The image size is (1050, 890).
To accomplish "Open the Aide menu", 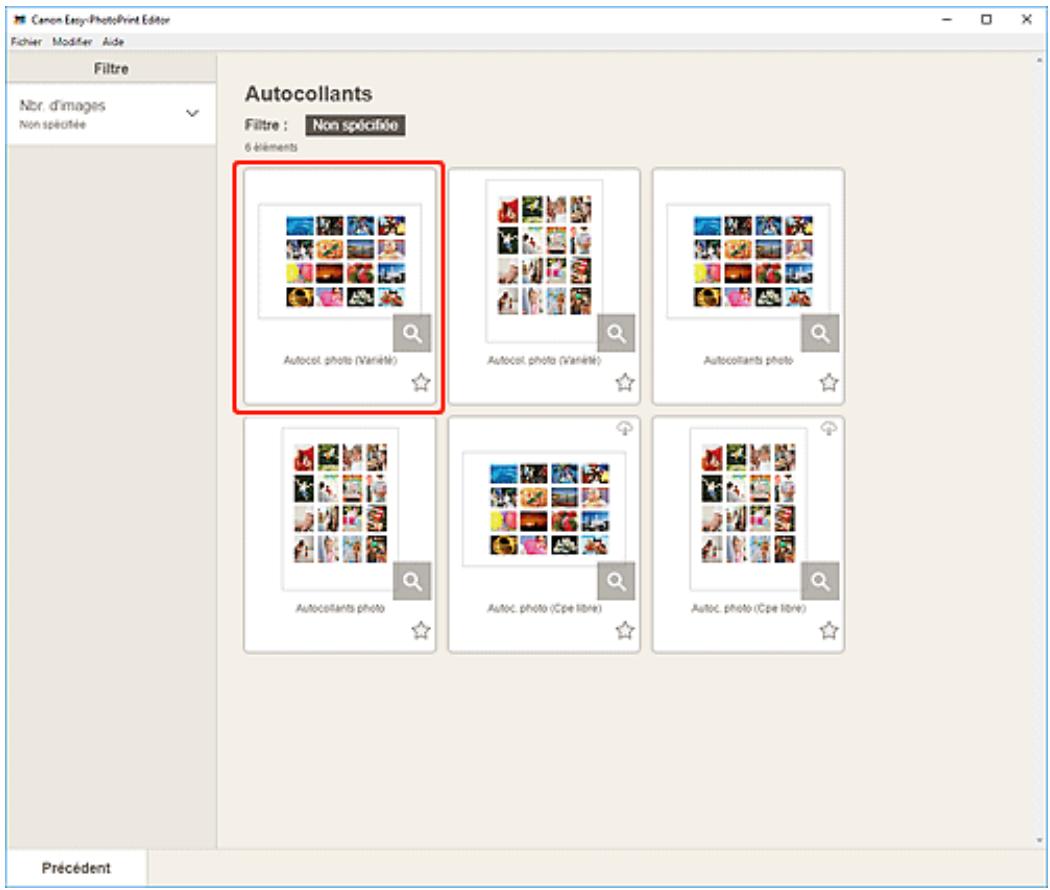I will coord(112,42).
